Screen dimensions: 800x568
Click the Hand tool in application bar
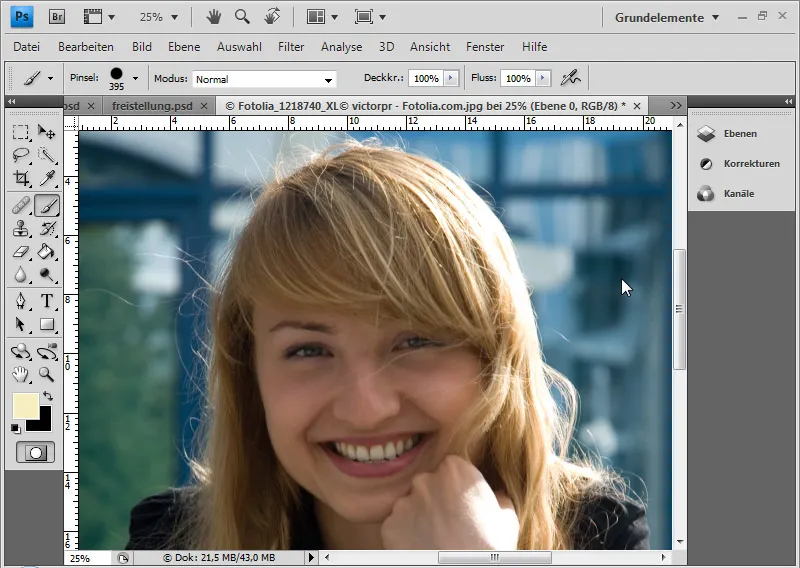[x=214, y=17]
